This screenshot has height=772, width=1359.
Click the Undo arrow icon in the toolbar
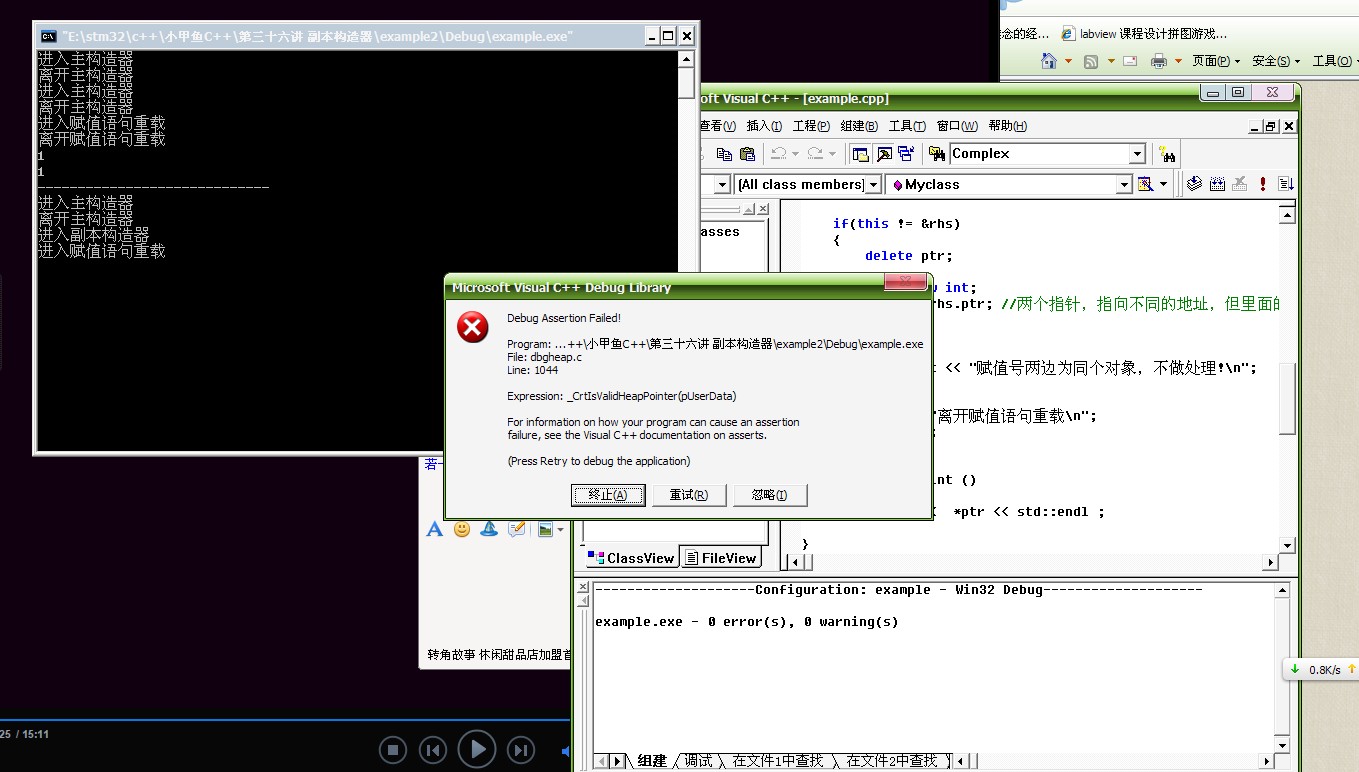point(778,154)
